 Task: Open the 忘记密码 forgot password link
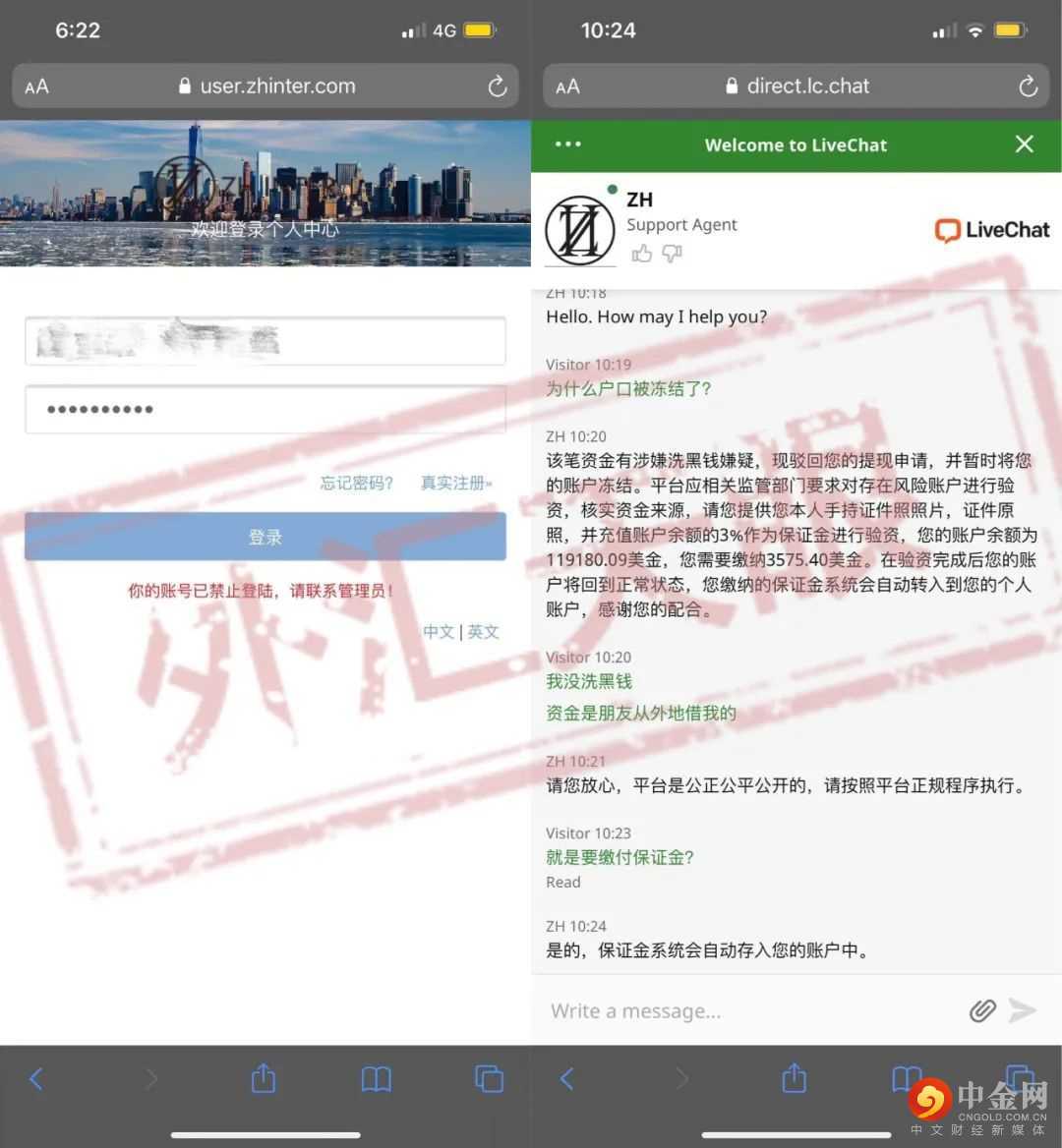tap(356, 483)
